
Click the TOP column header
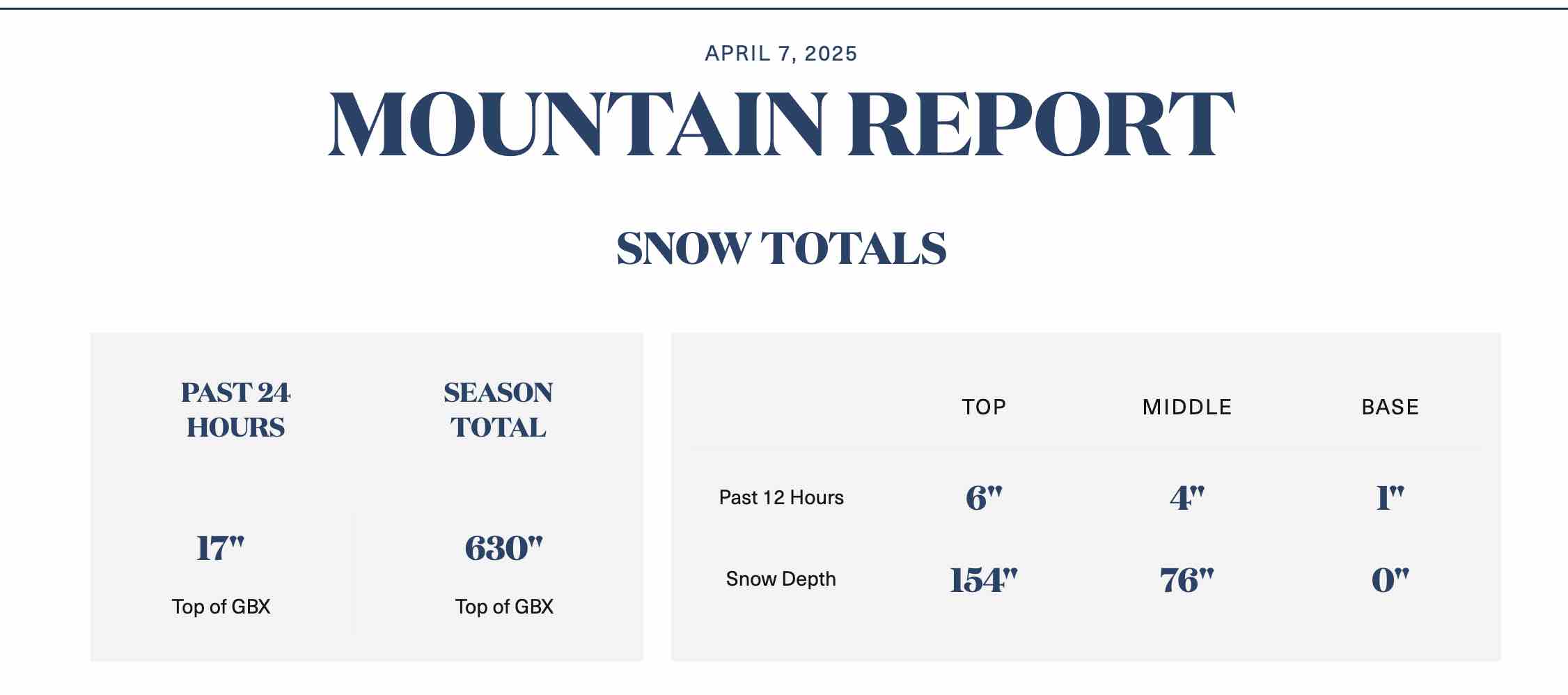tap(984, 407)
